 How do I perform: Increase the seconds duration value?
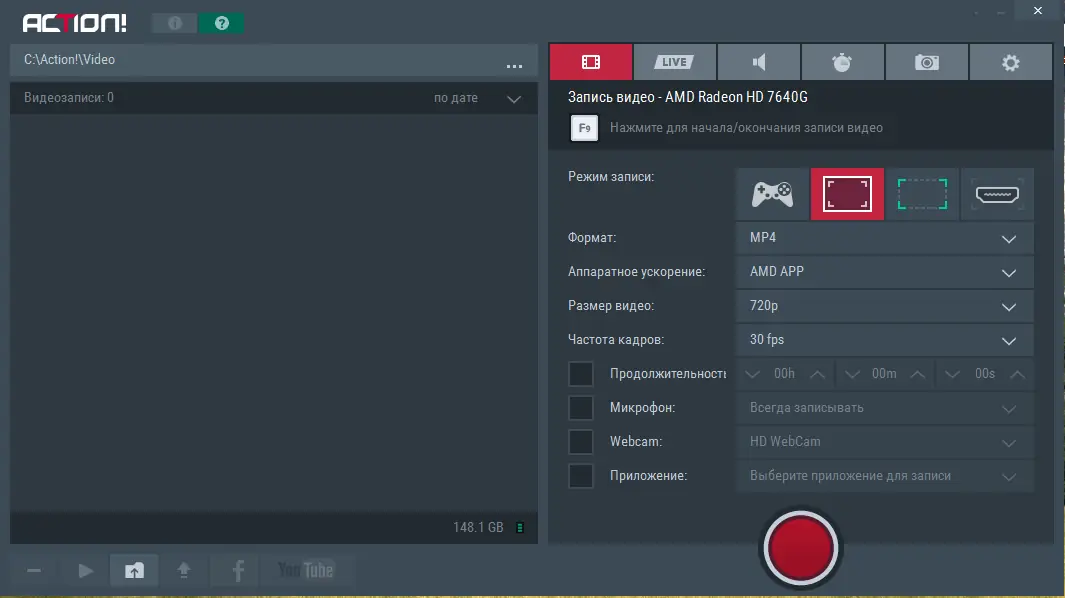(x=1017, y=374)
